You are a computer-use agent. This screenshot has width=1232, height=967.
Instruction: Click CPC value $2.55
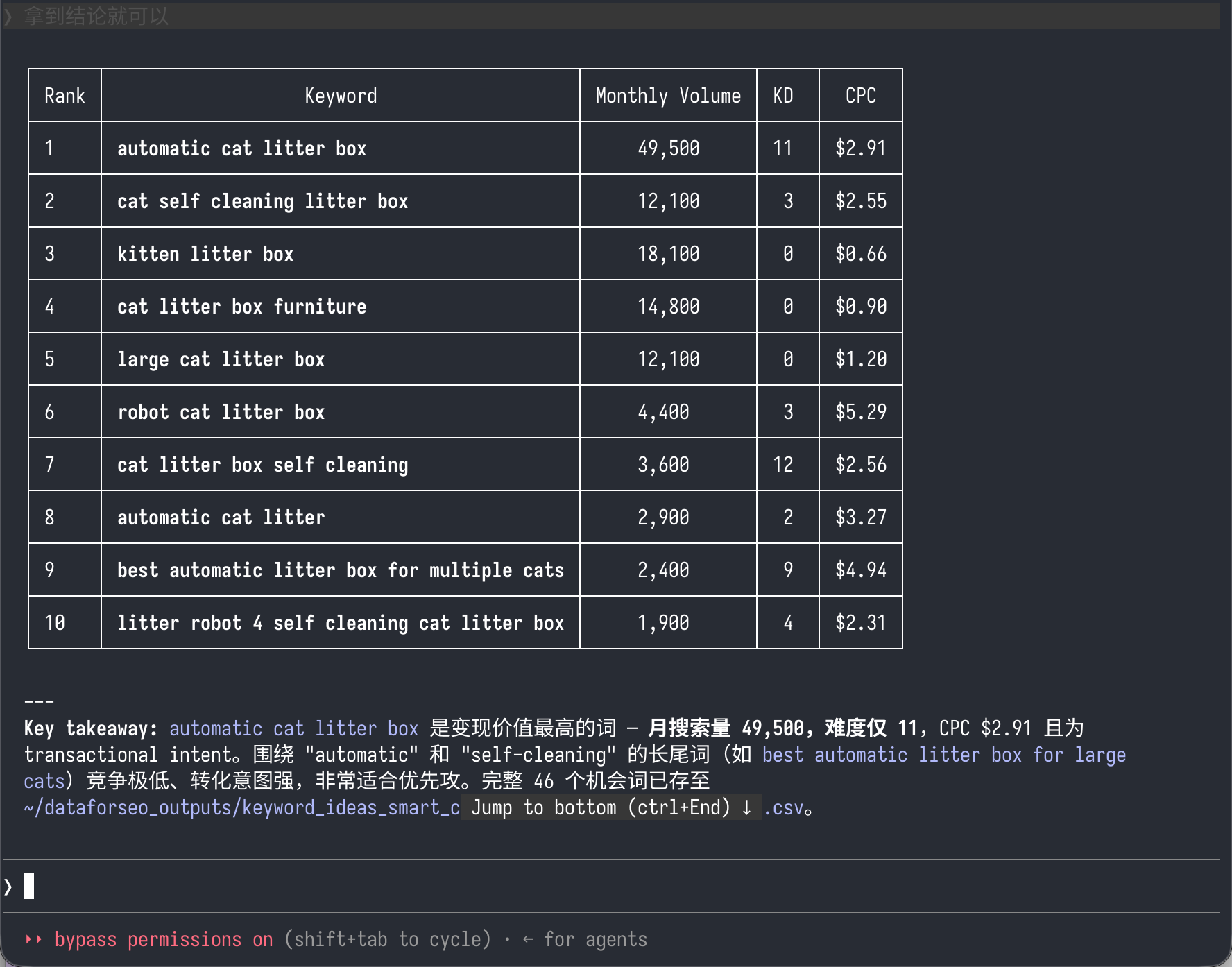tap(861, 201)
